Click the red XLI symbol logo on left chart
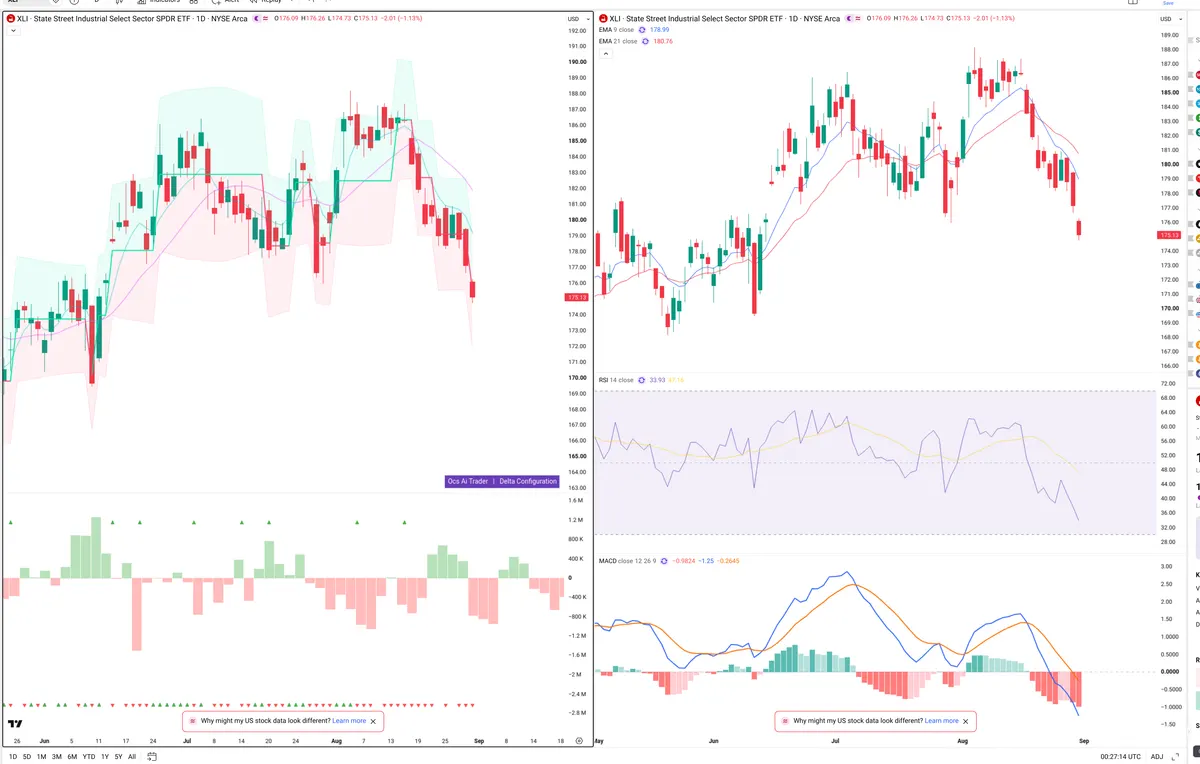1200x764 pixels. 10,18
